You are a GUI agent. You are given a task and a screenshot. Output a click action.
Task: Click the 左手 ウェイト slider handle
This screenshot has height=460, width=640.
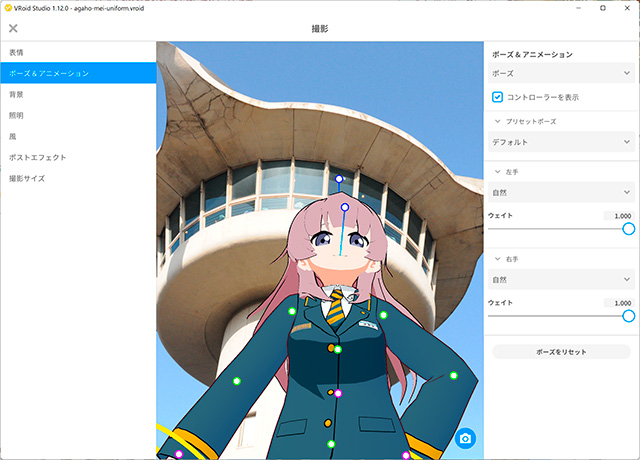coord(628,228)
